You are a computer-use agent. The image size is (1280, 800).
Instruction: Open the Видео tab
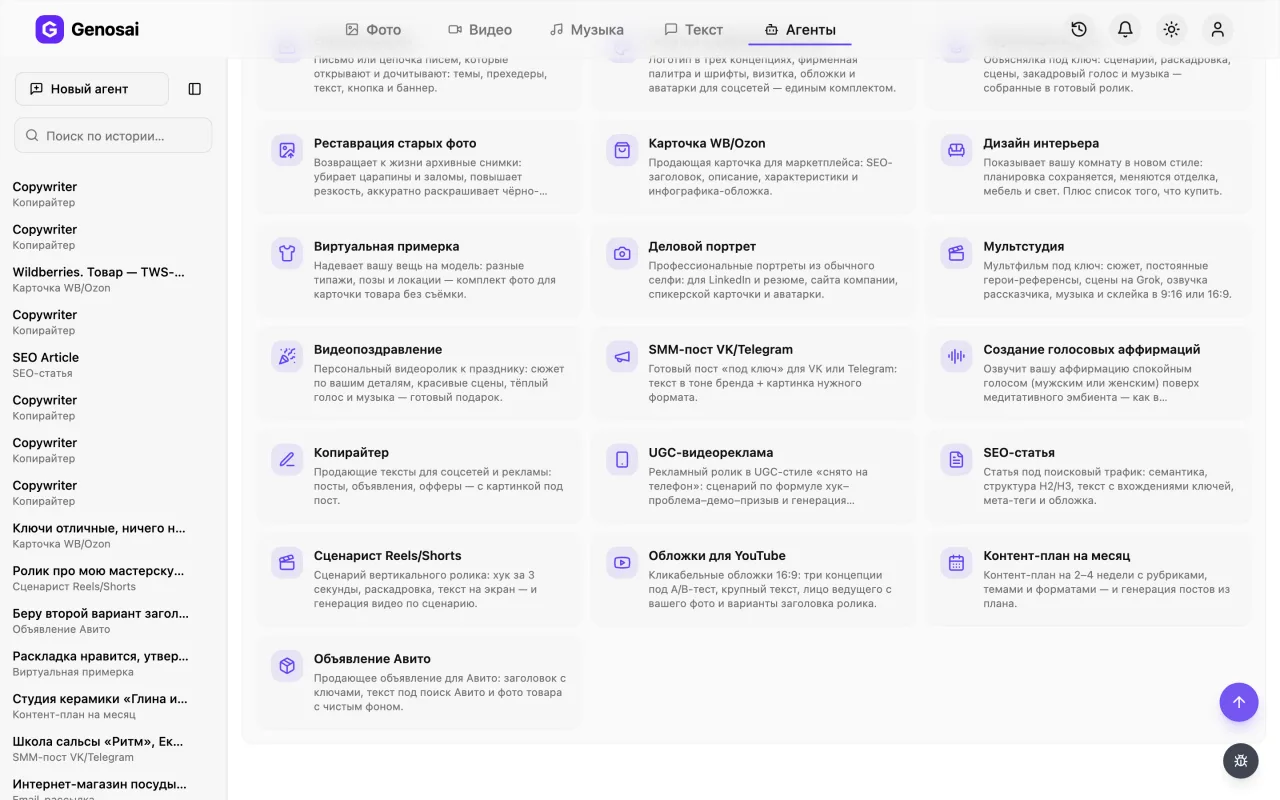click(x=480, y=30)
